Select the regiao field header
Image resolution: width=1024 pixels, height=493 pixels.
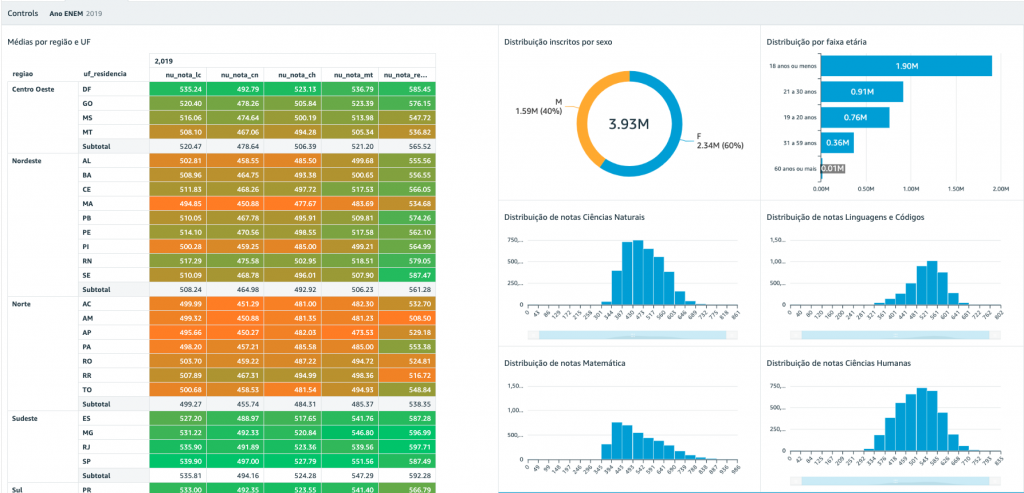click(23, 75)
